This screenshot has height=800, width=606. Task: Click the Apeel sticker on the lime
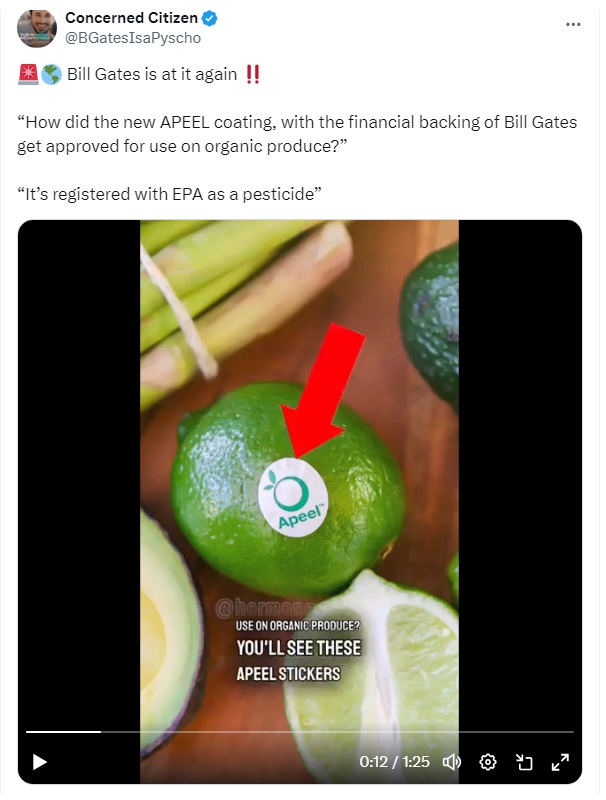point(293,497)
